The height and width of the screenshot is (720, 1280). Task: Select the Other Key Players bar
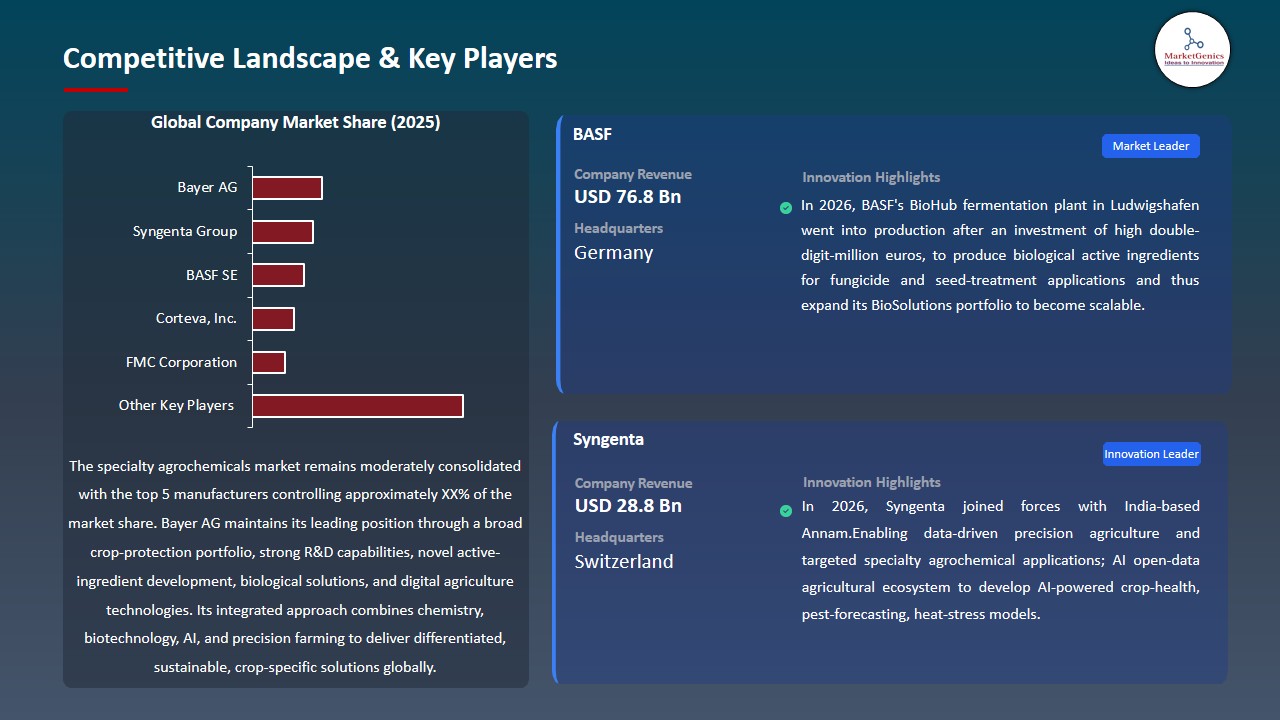pyautogui.click(x=358, y=406)
